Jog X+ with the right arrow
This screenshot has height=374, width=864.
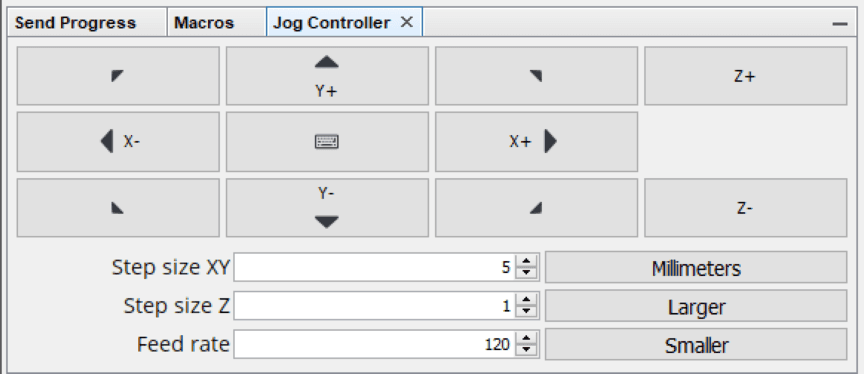536,142
